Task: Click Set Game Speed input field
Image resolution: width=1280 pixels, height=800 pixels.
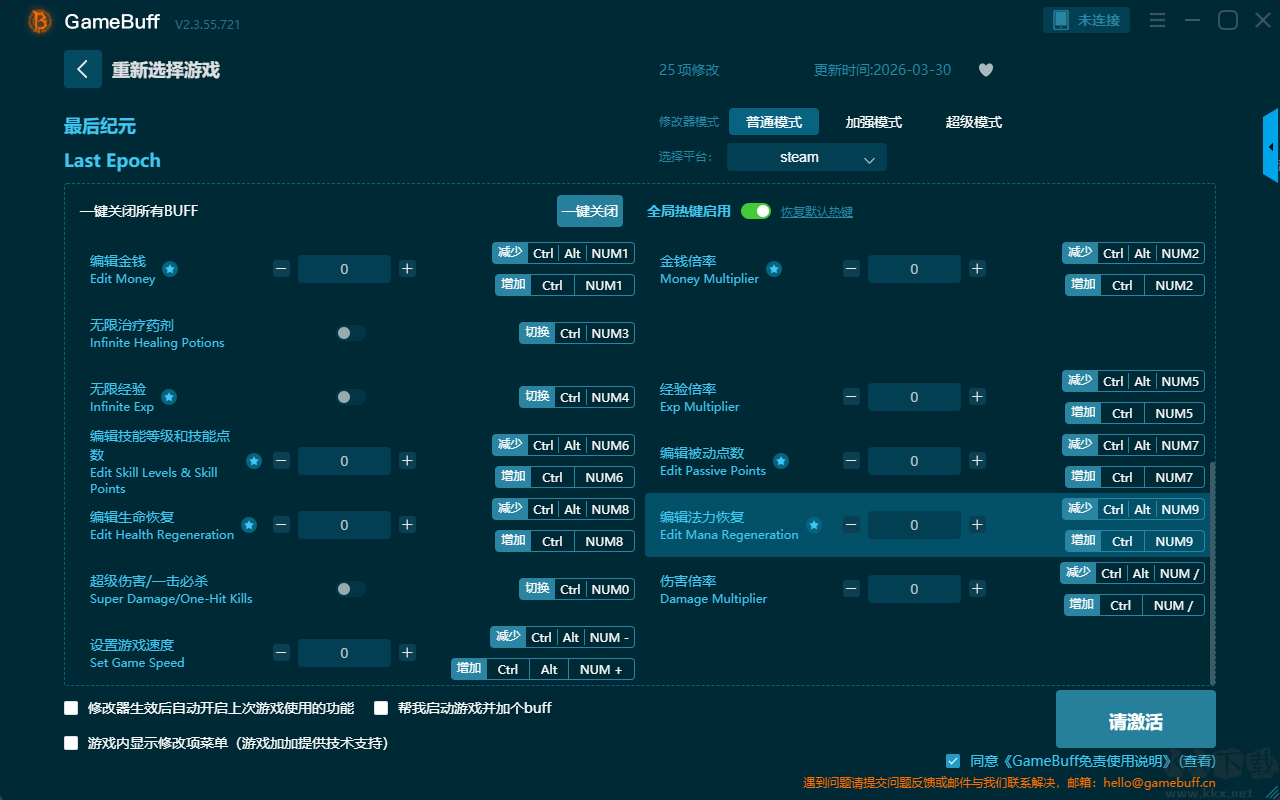Action: click(344, 653)
